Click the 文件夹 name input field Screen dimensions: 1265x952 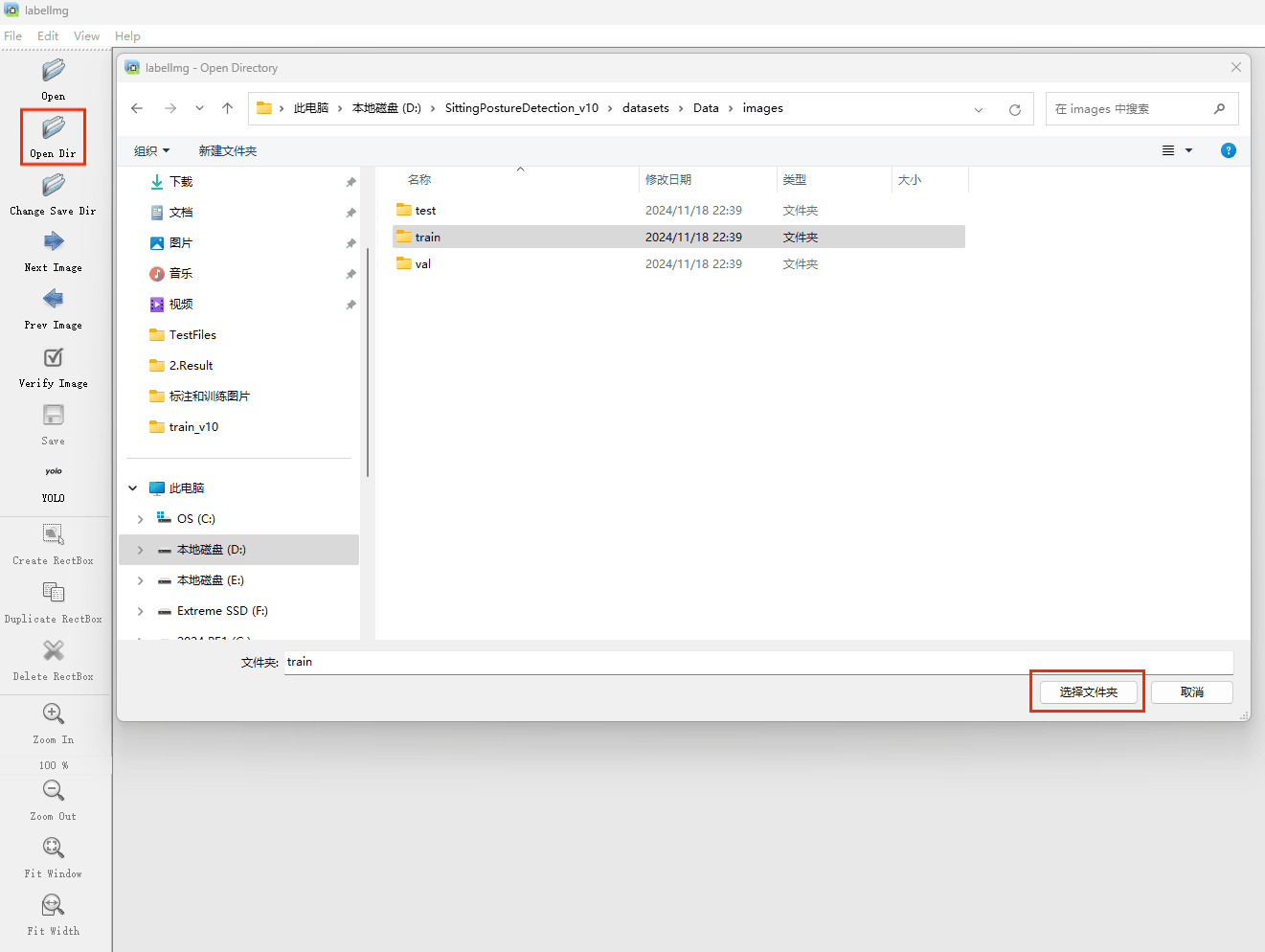[x=757, y=662]
